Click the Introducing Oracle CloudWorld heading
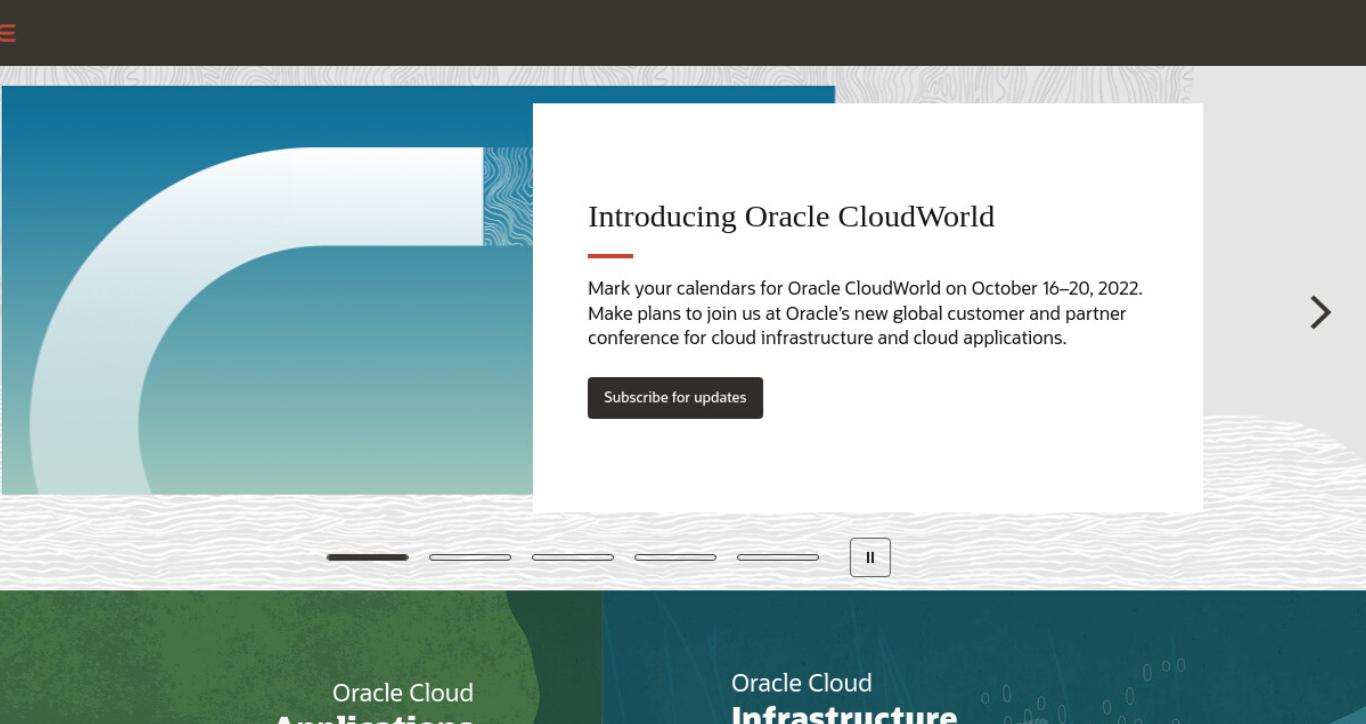This screenshot has height=724, width=1366. [791, 216]
